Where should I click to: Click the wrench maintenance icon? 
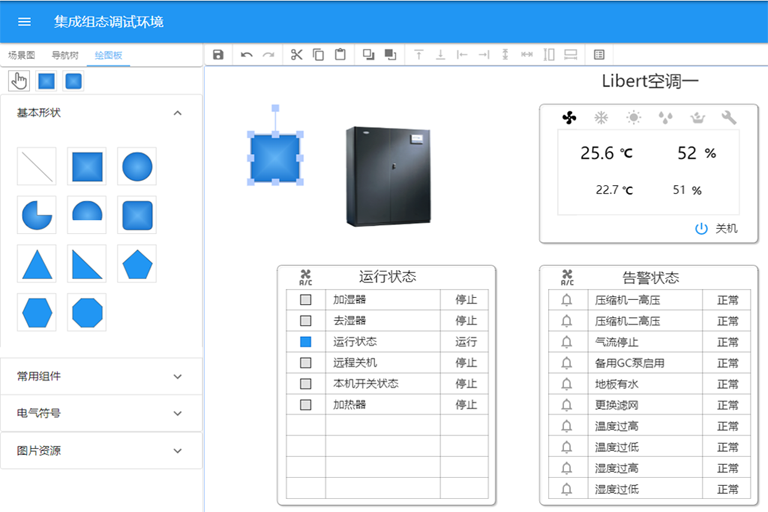[x=729, y=118]
